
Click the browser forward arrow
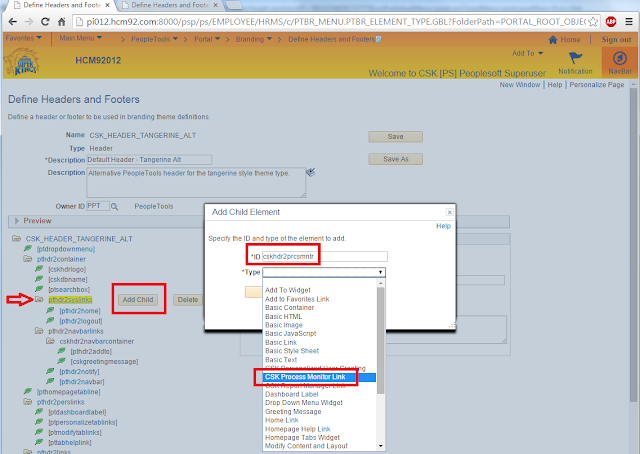(x=29, y=22)
